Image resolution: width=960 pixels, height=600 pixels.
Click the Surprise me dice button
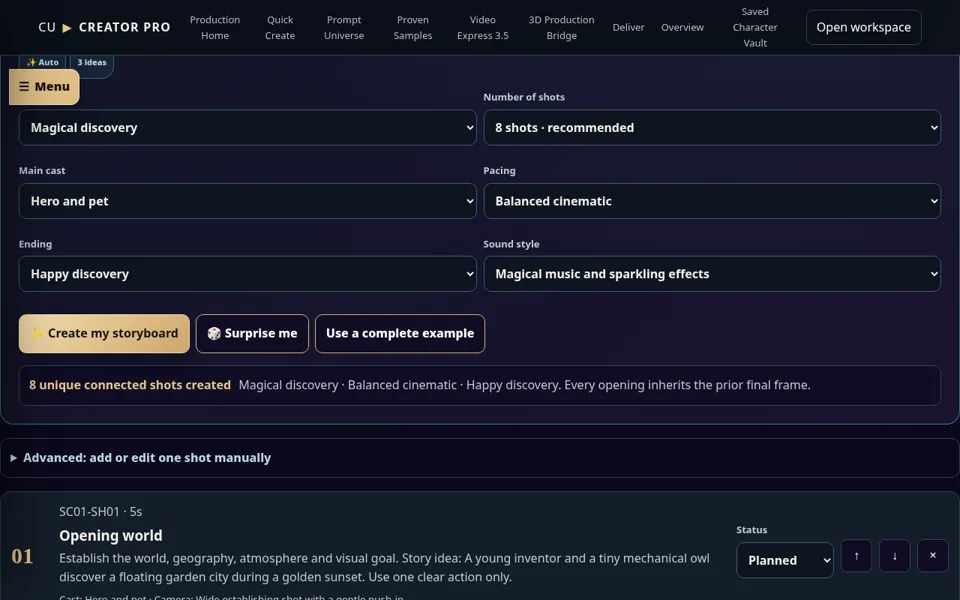pos(252,334)
